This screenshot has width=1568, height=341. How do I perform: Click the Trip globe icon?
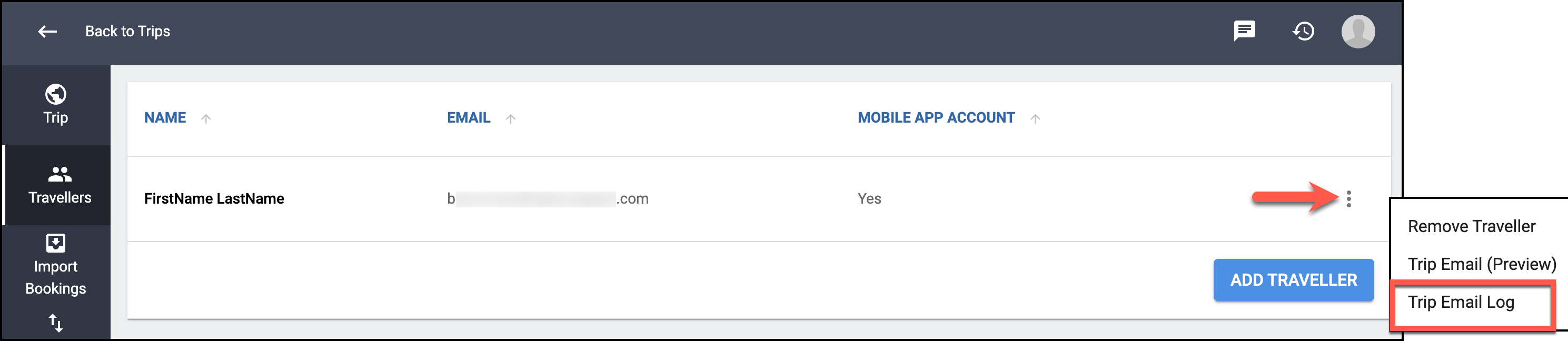click(55, 94)
